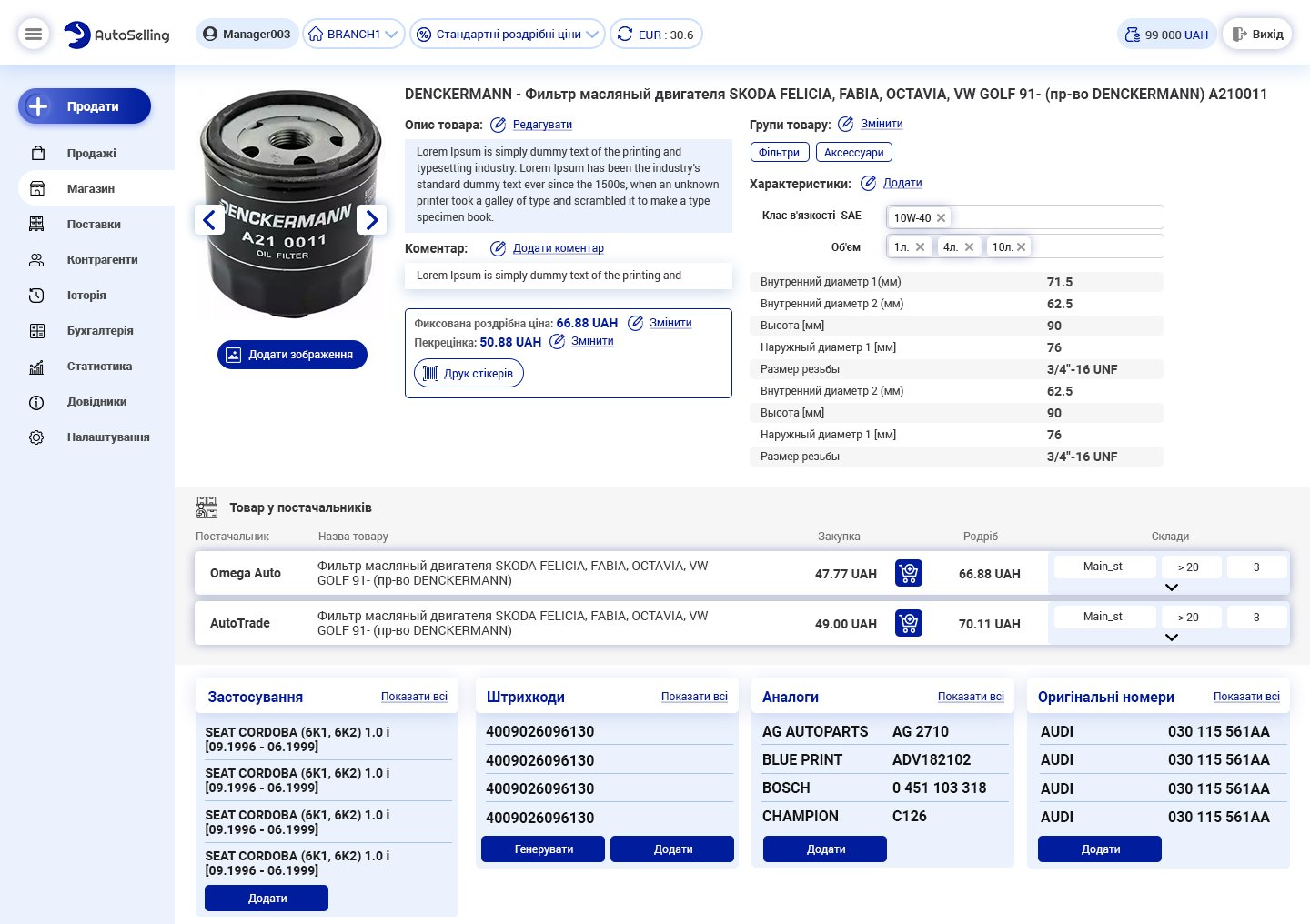Click the AutoSelling logo
Screen dimensions: 1310x924
(116, 35)
